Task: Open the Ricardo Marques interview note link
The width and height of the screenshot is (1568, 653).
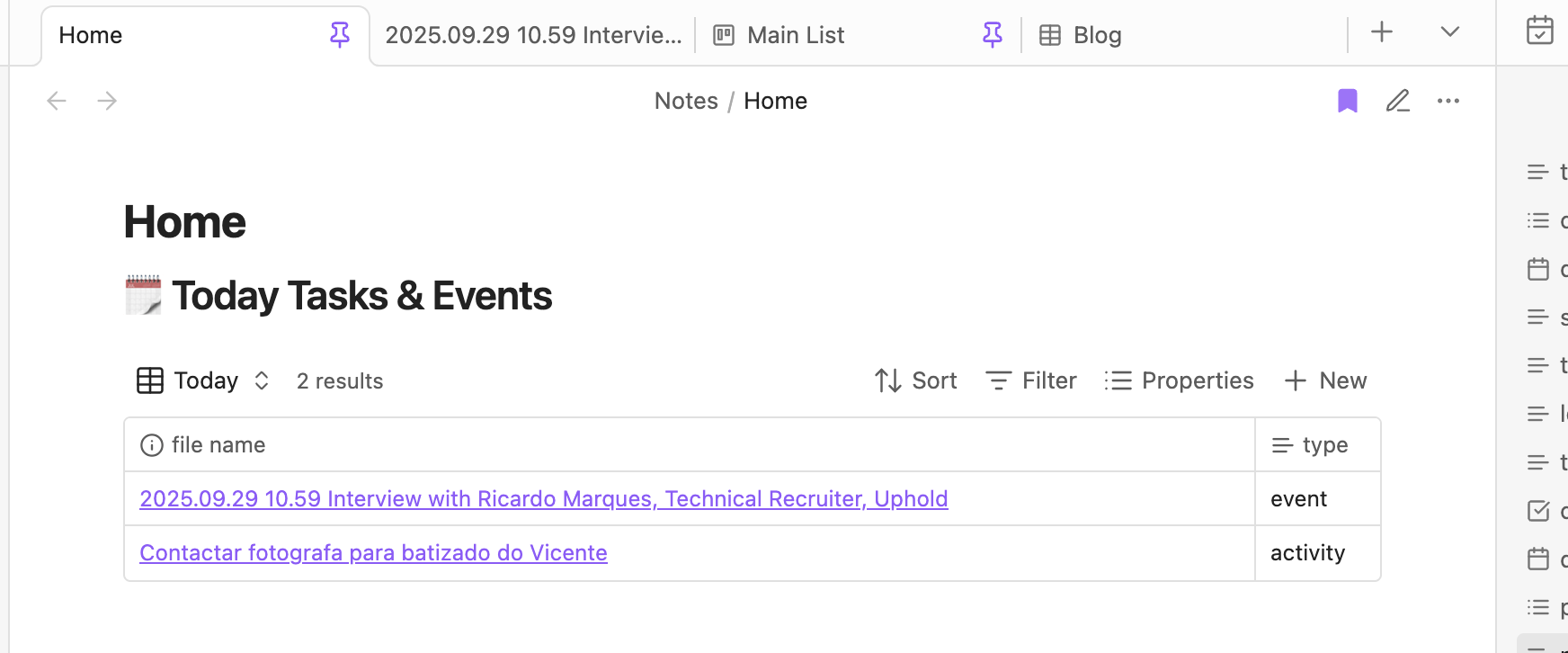Action: [x=543, y=498]
